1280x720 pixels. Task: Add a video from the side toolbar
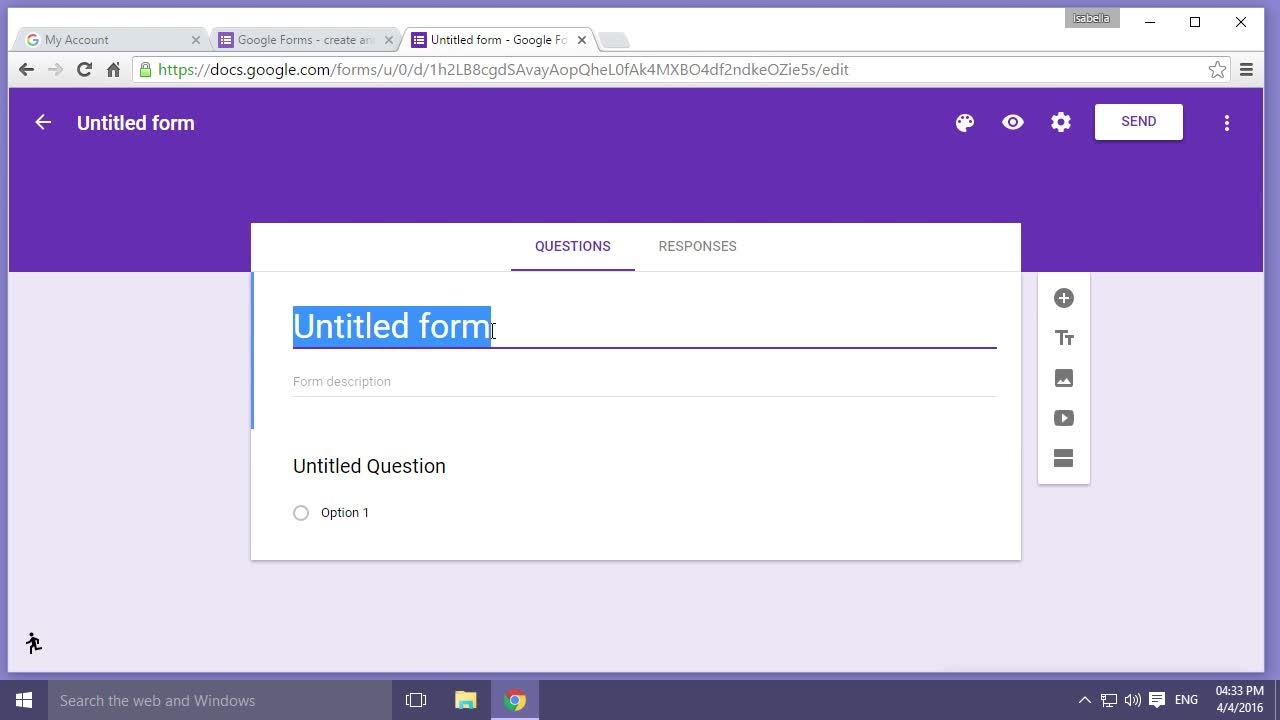tap(1064, 418)
